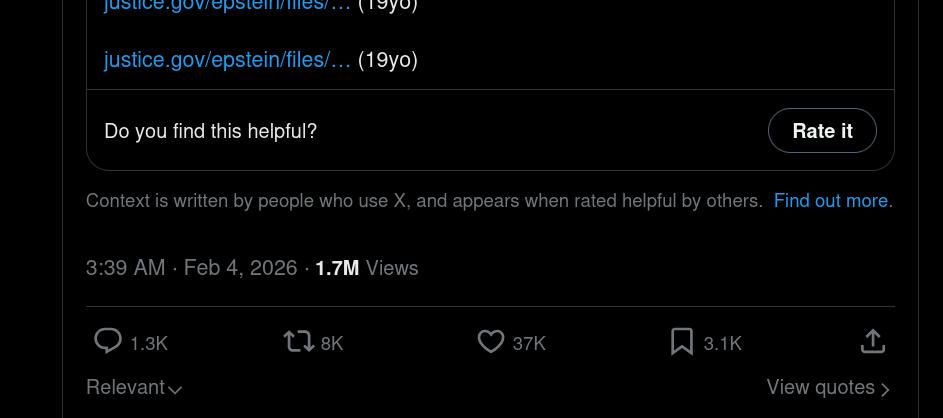
Task: Repost this post using the retweet icon
Action: (x=298, y=342)
